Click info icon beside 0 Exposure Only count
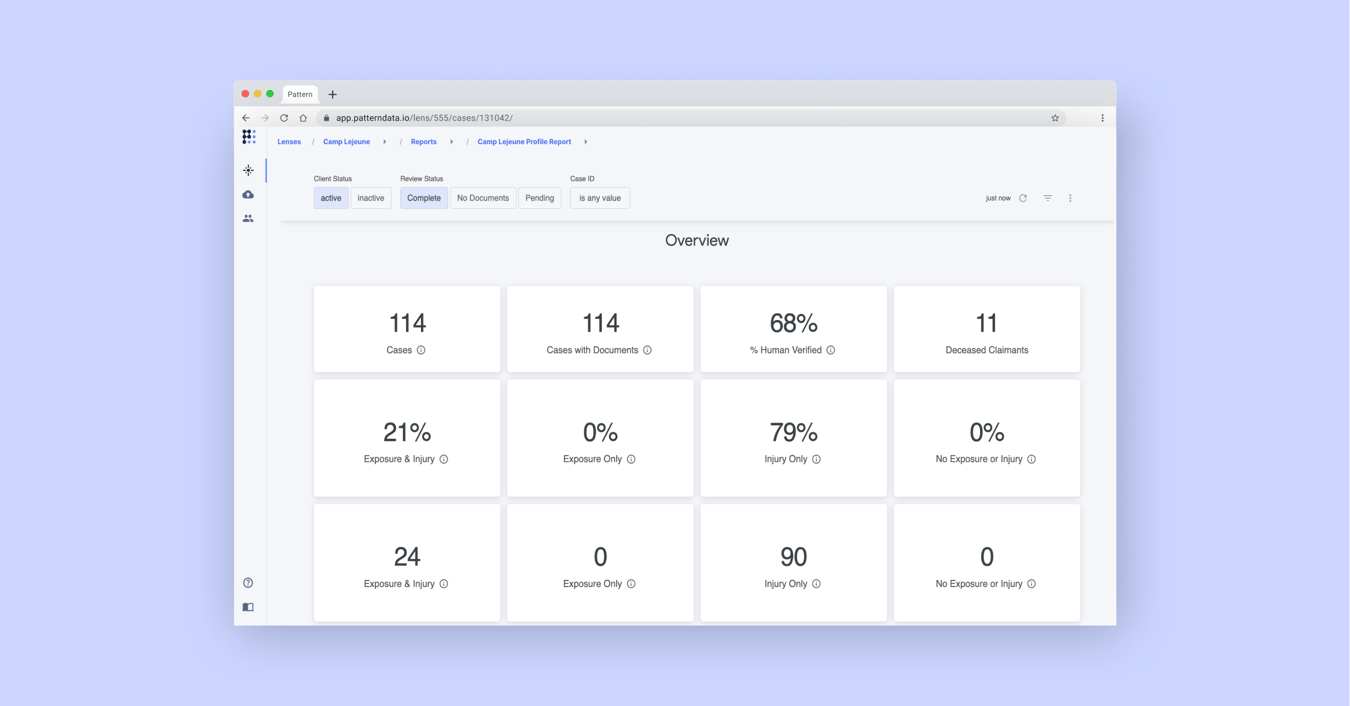Viewport: 1350px width, 706px height. click(x=631, y=584)
